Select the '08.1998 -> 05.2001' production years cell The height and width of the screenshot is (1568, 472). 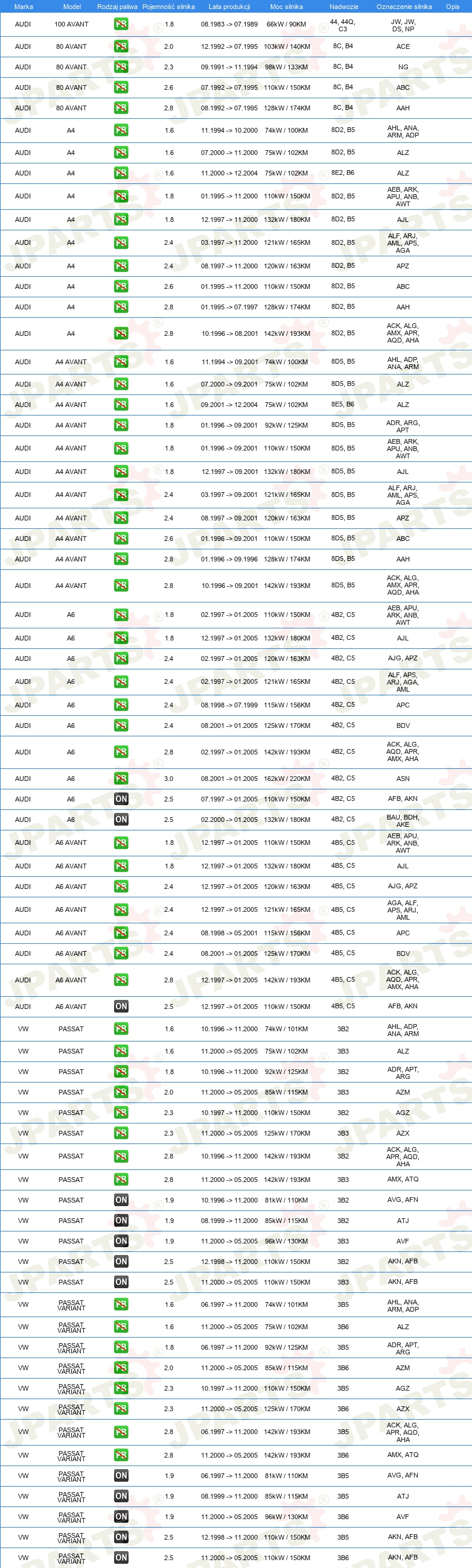point(229,933)
